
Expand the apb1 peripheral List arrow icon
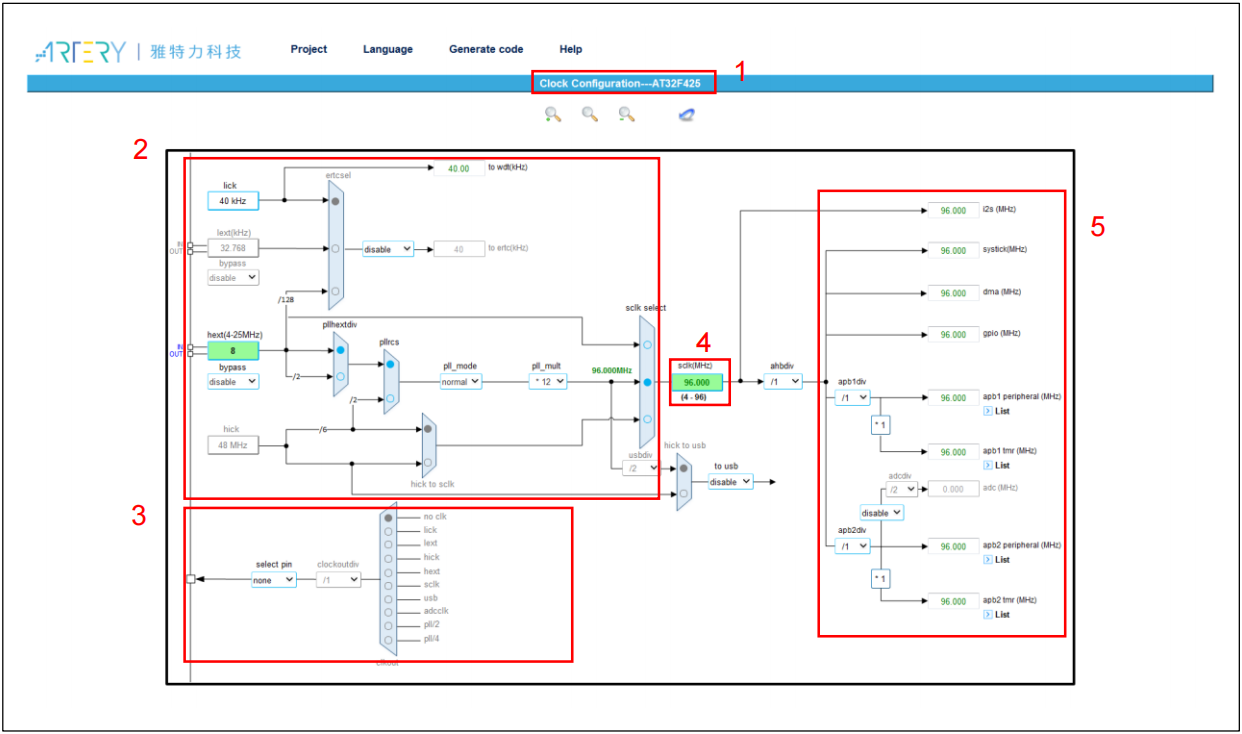pos(987,411)
